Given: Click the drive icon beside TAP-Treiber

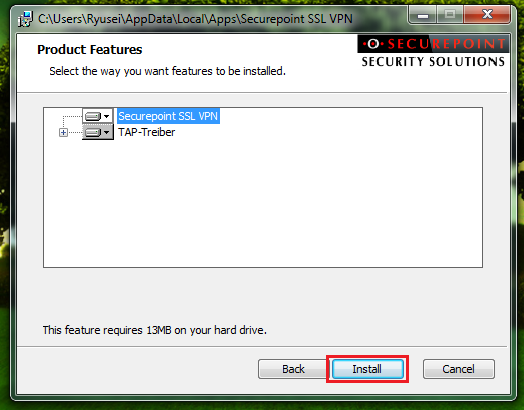Looking at the screenshot, I should tap(93, 132).
